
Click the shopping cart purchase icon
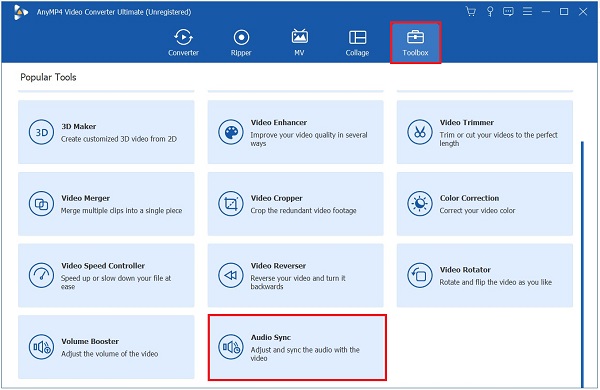tap(471, 11)
